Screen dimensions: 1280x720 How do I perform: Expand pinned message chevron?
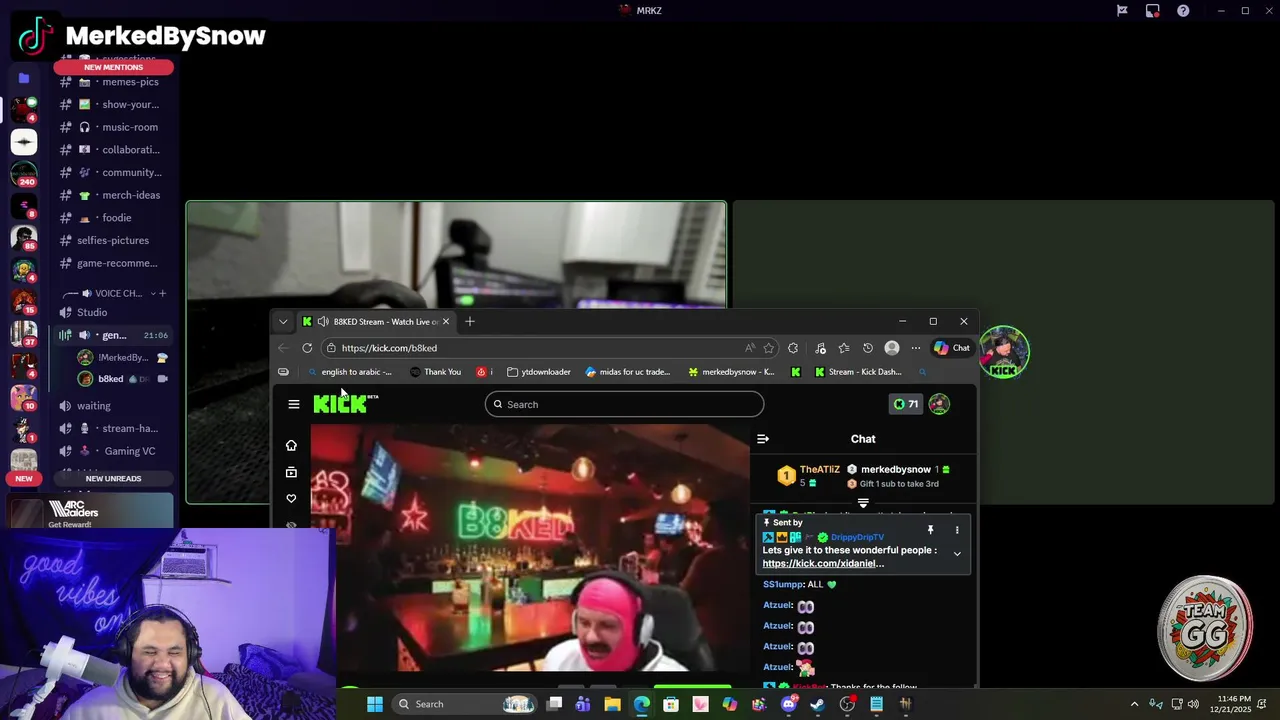[x=957, y=553]
